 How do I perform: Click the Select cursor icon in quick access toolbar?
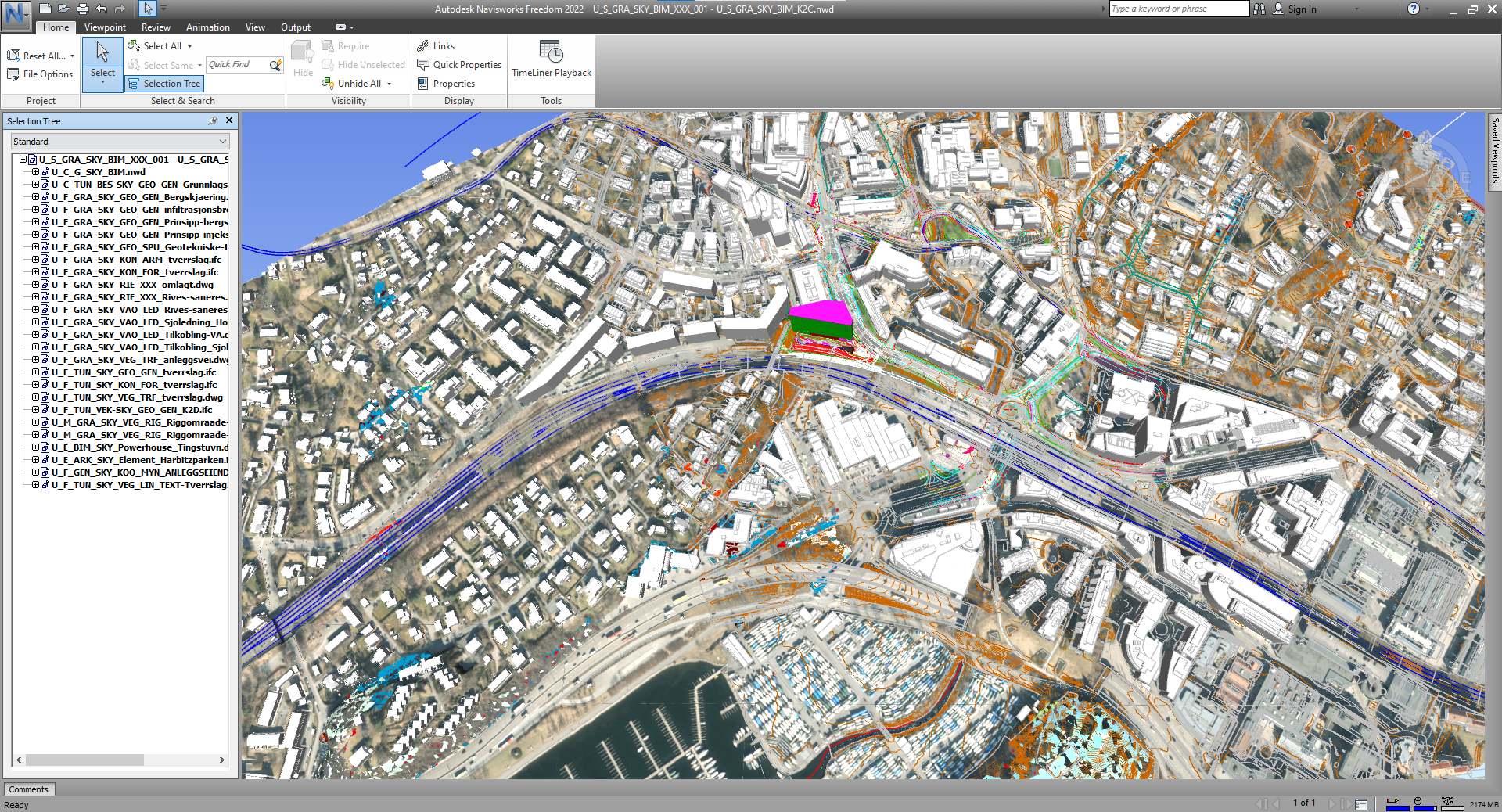coord(148,9)
